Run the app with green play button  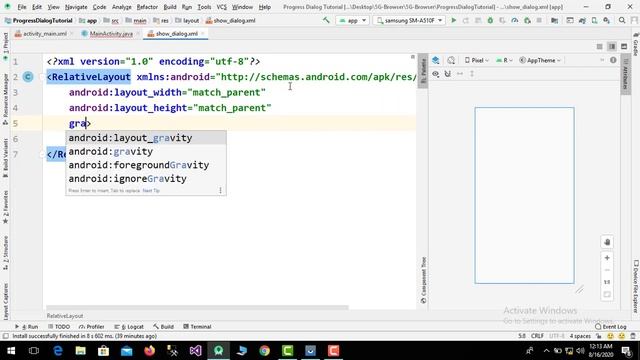453,20
